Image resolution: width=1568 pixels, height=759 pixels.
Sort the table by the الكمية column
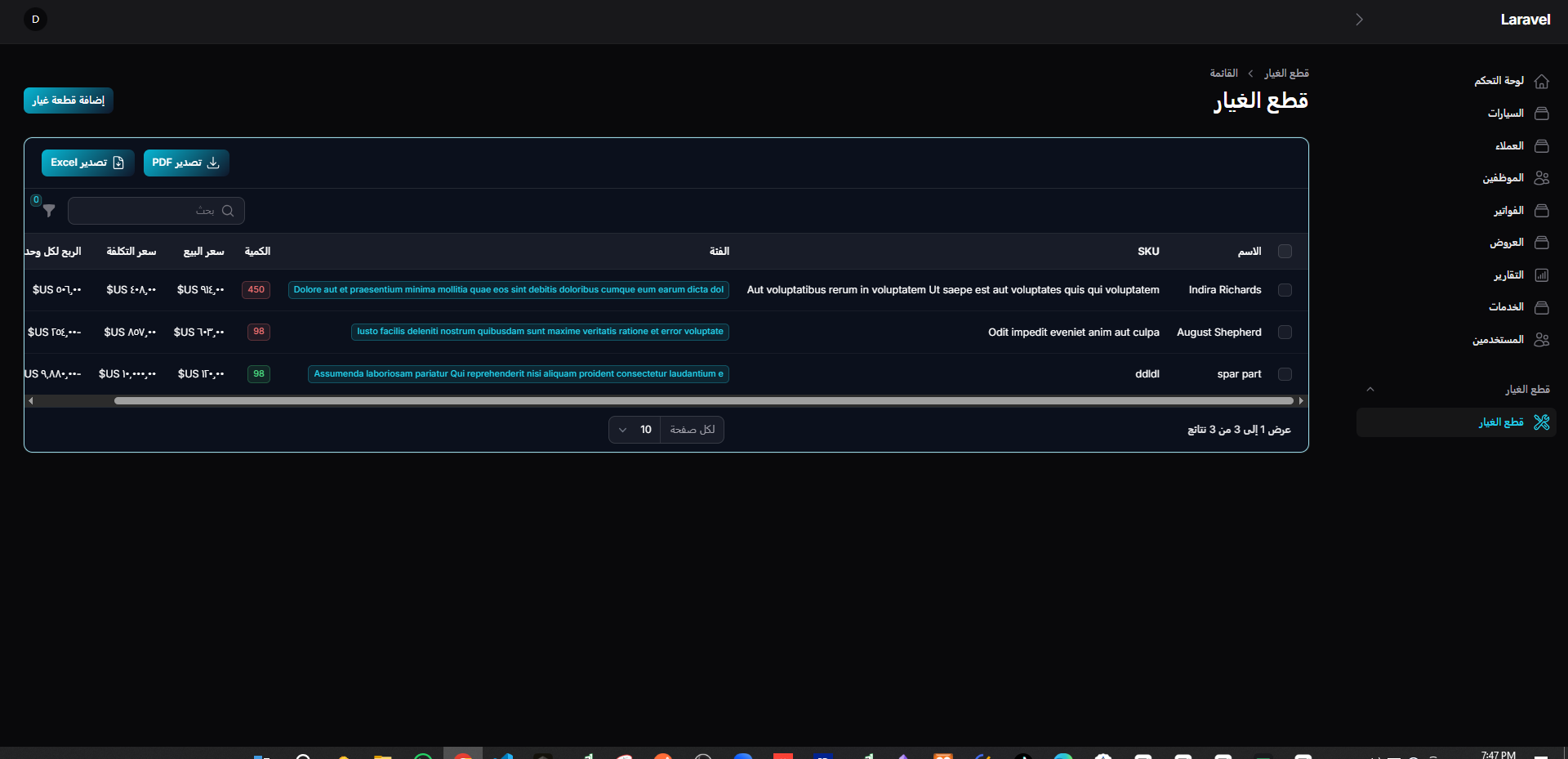pos(257,252)
